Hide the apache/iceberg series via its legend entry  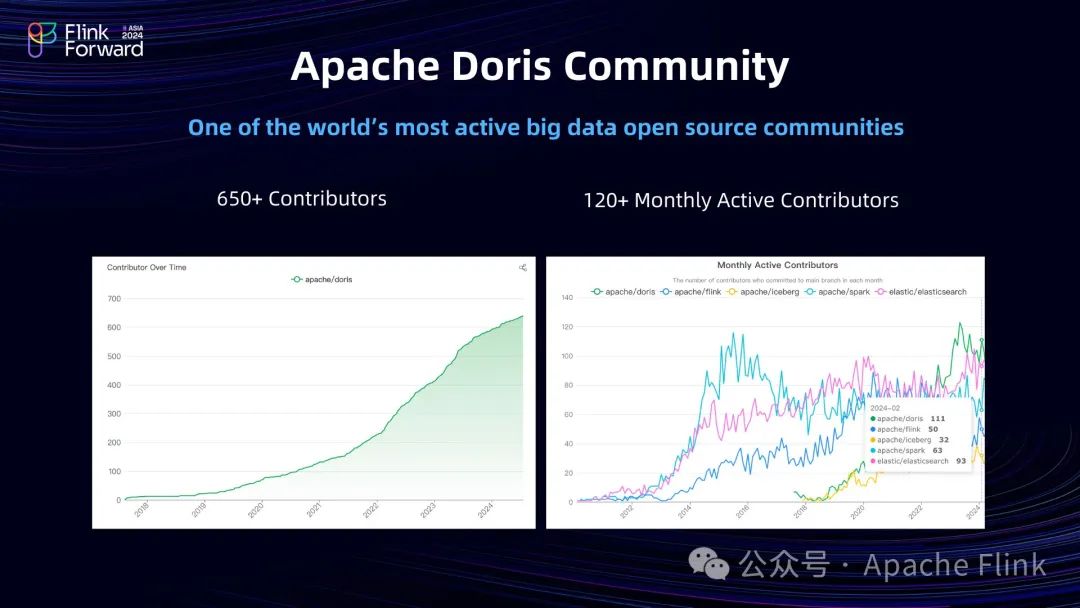coord(762,291)
